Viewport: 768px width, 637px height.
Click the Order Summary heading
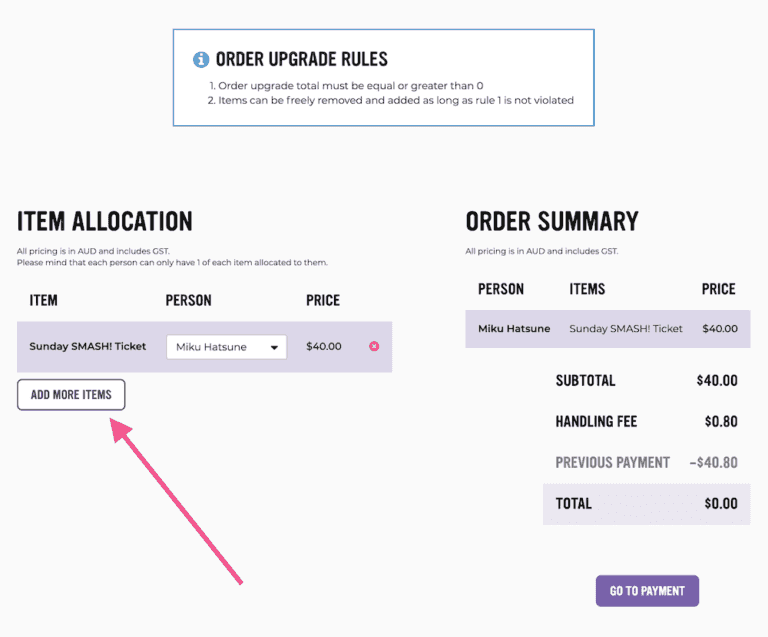click(x=551, y=221)
